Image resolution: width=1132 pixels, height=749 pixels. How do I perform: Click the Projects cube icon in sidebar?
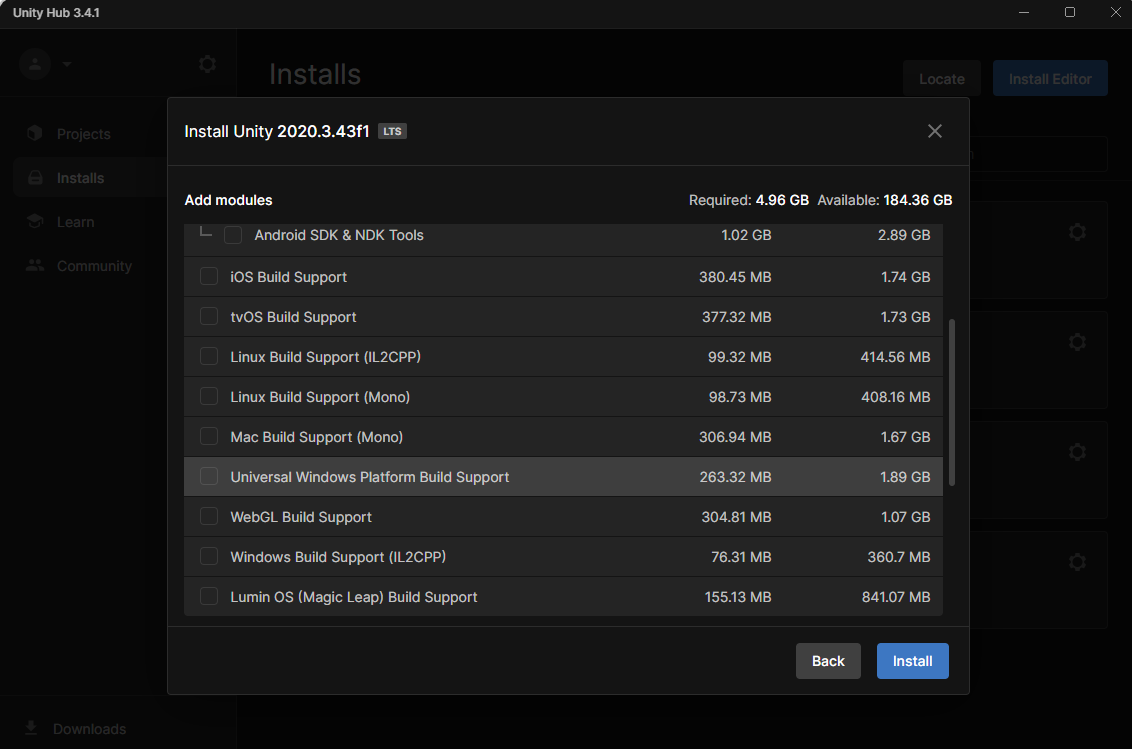(36, 134)
